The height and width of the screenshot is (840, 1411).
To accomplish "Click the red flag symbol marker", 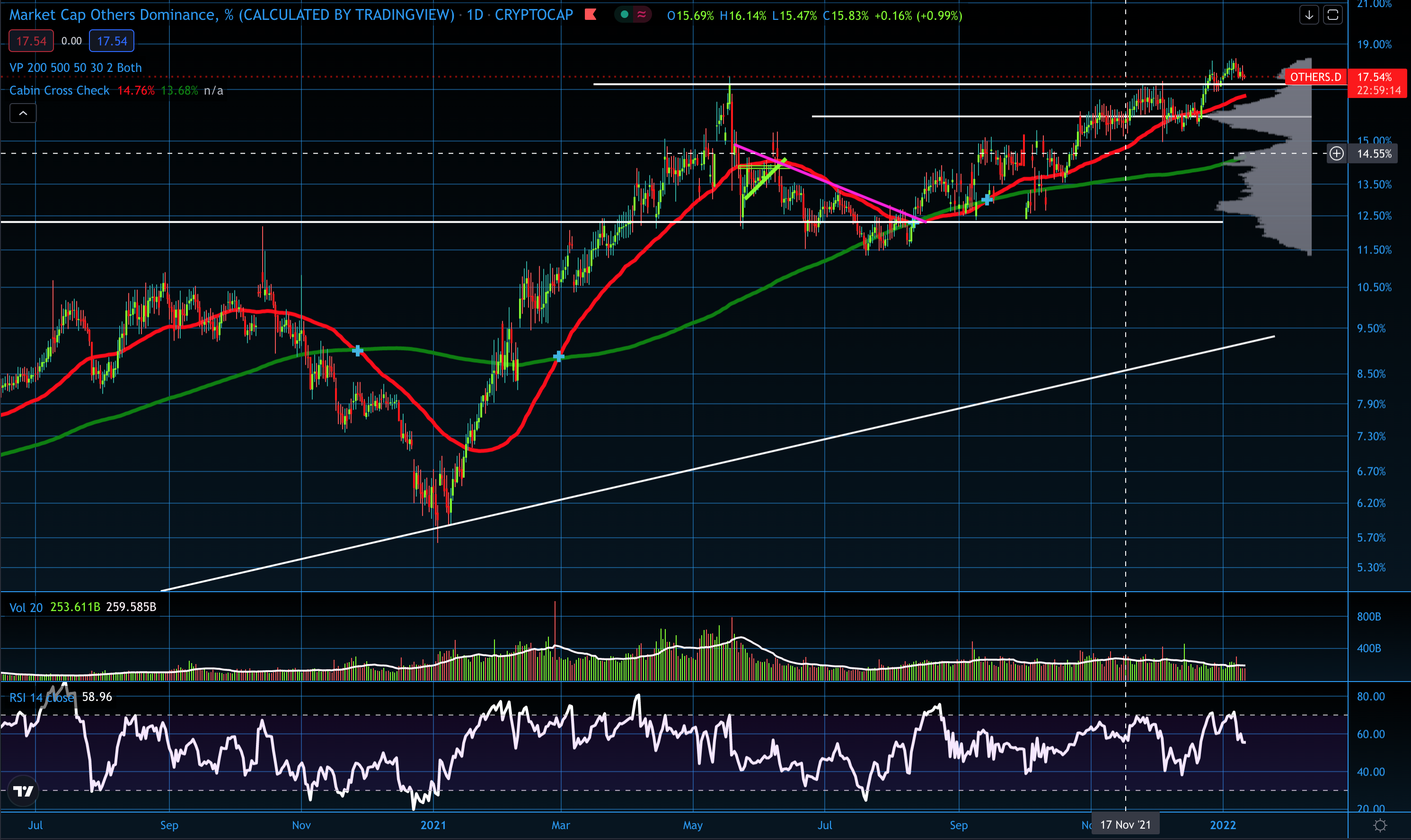I will (591, 15).
